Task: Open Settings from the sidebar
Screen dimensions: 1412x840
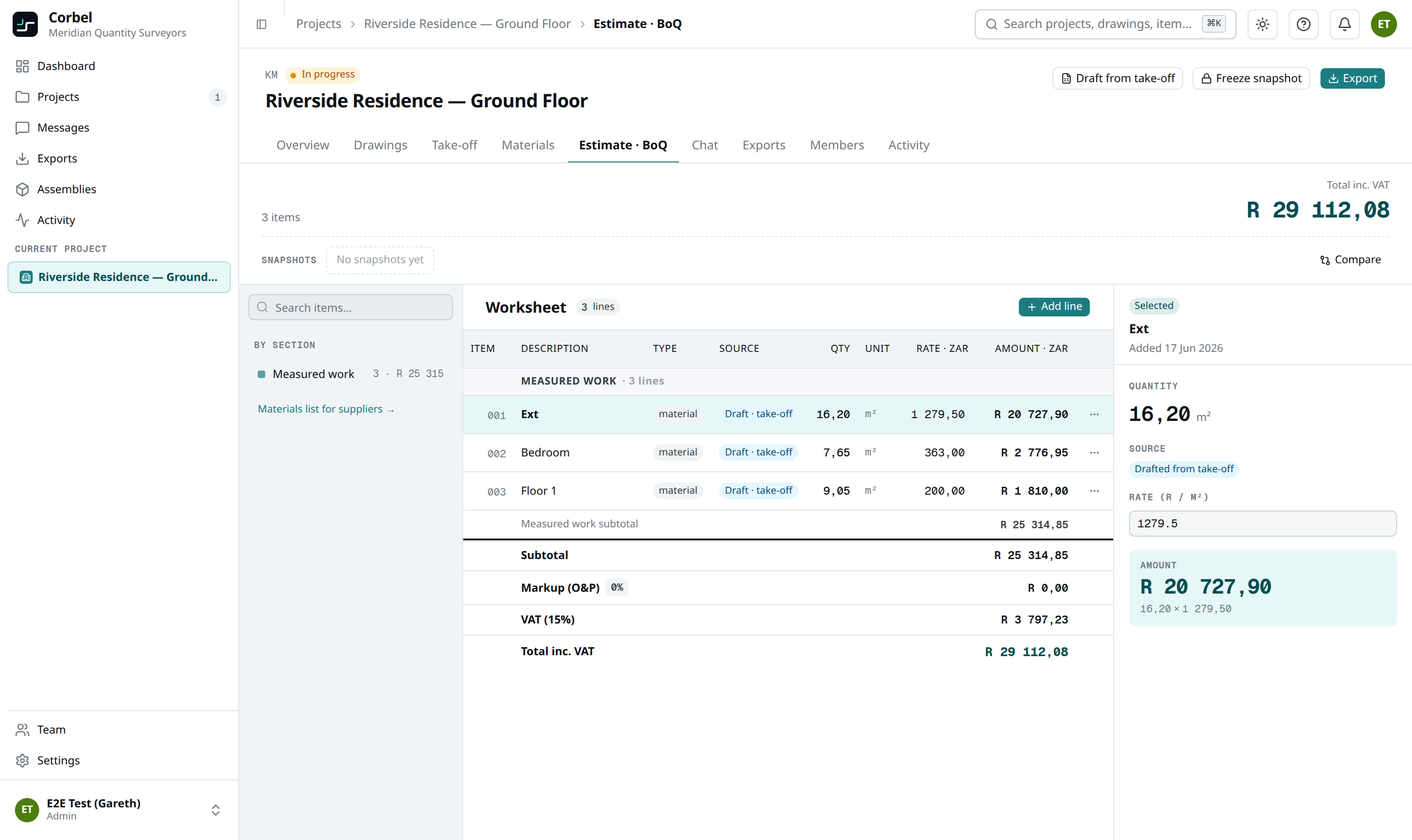Action: [x=119, y=760]
